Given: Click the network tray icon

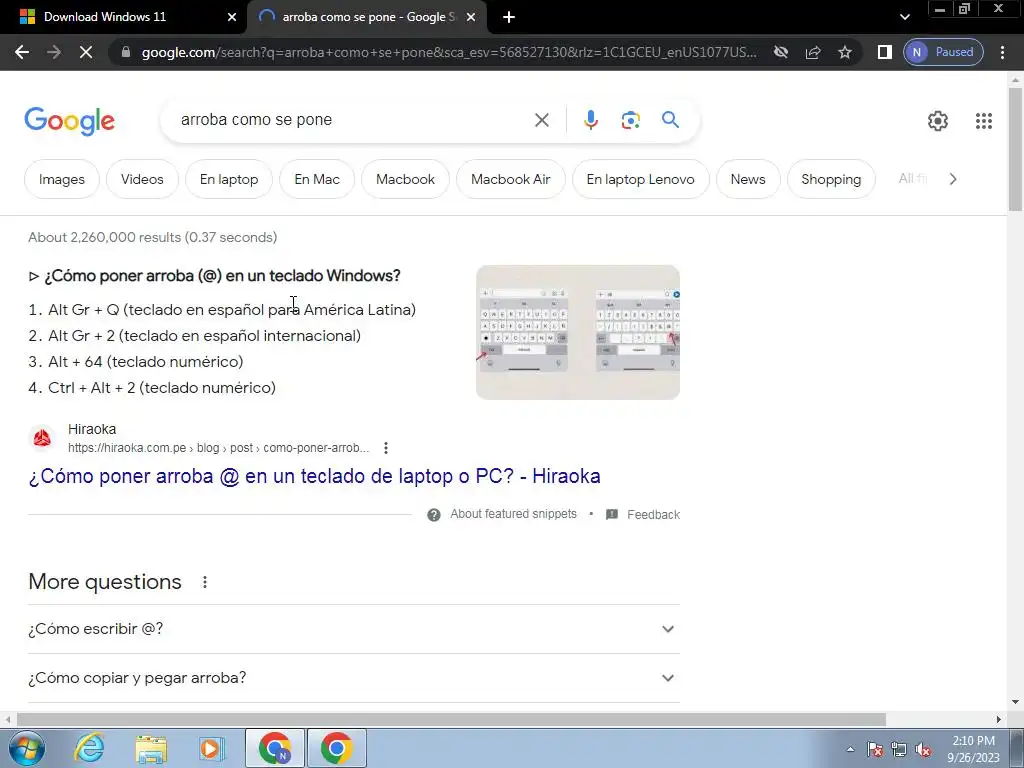Looking at the screenshot, I should click(899, 749).
